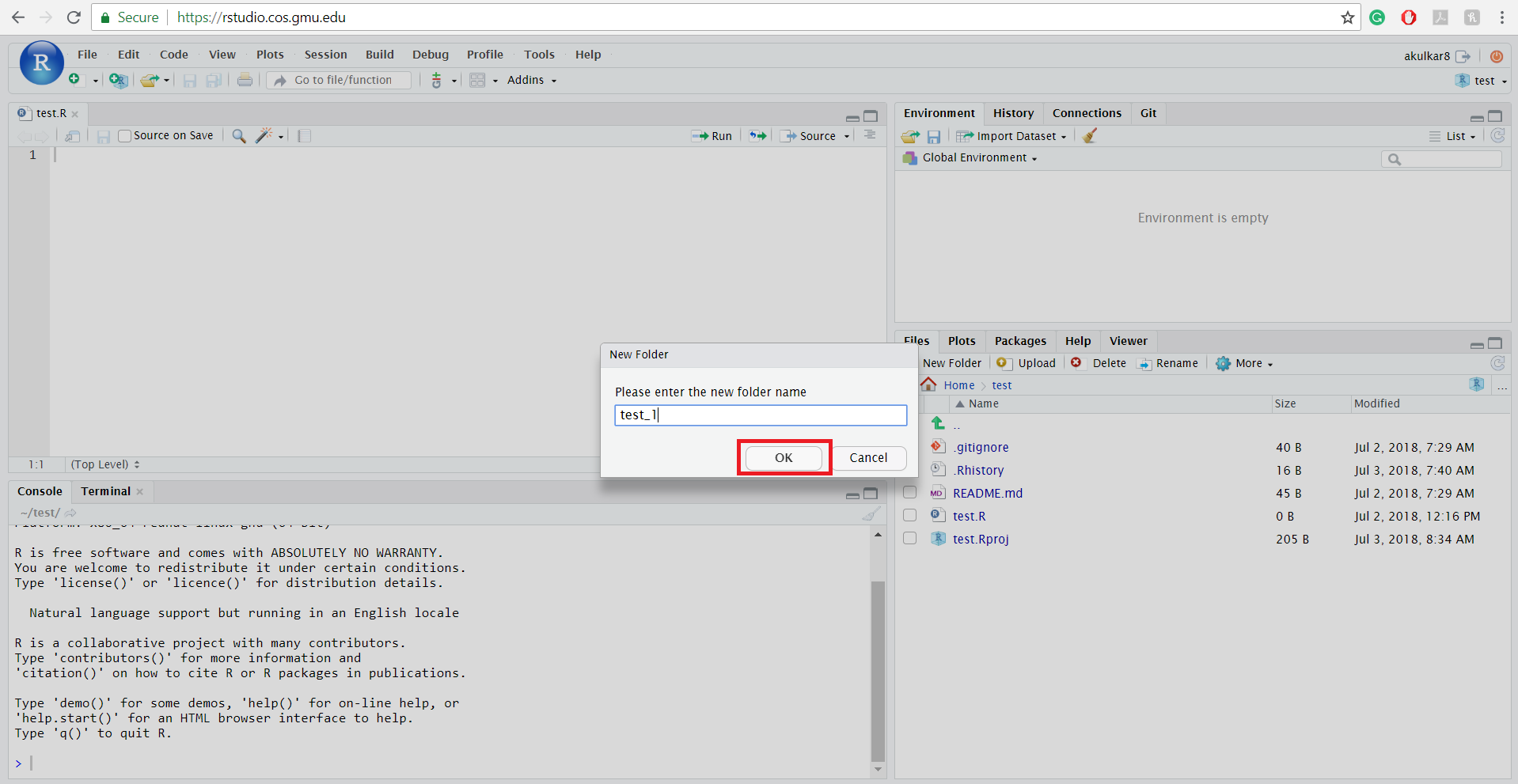Image resolution: width=1518 pixels, height=784 pixels.
Task: Rename selected file button
Action: point(1168,363)
